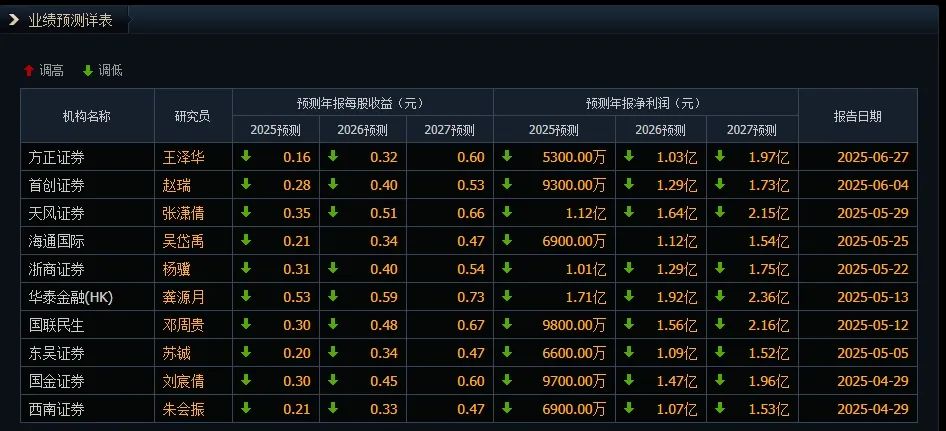This screenshot has height=431, width=946.
Task: Click the green arrow beside 2.36亿
Action: click(x=720, y=296)
